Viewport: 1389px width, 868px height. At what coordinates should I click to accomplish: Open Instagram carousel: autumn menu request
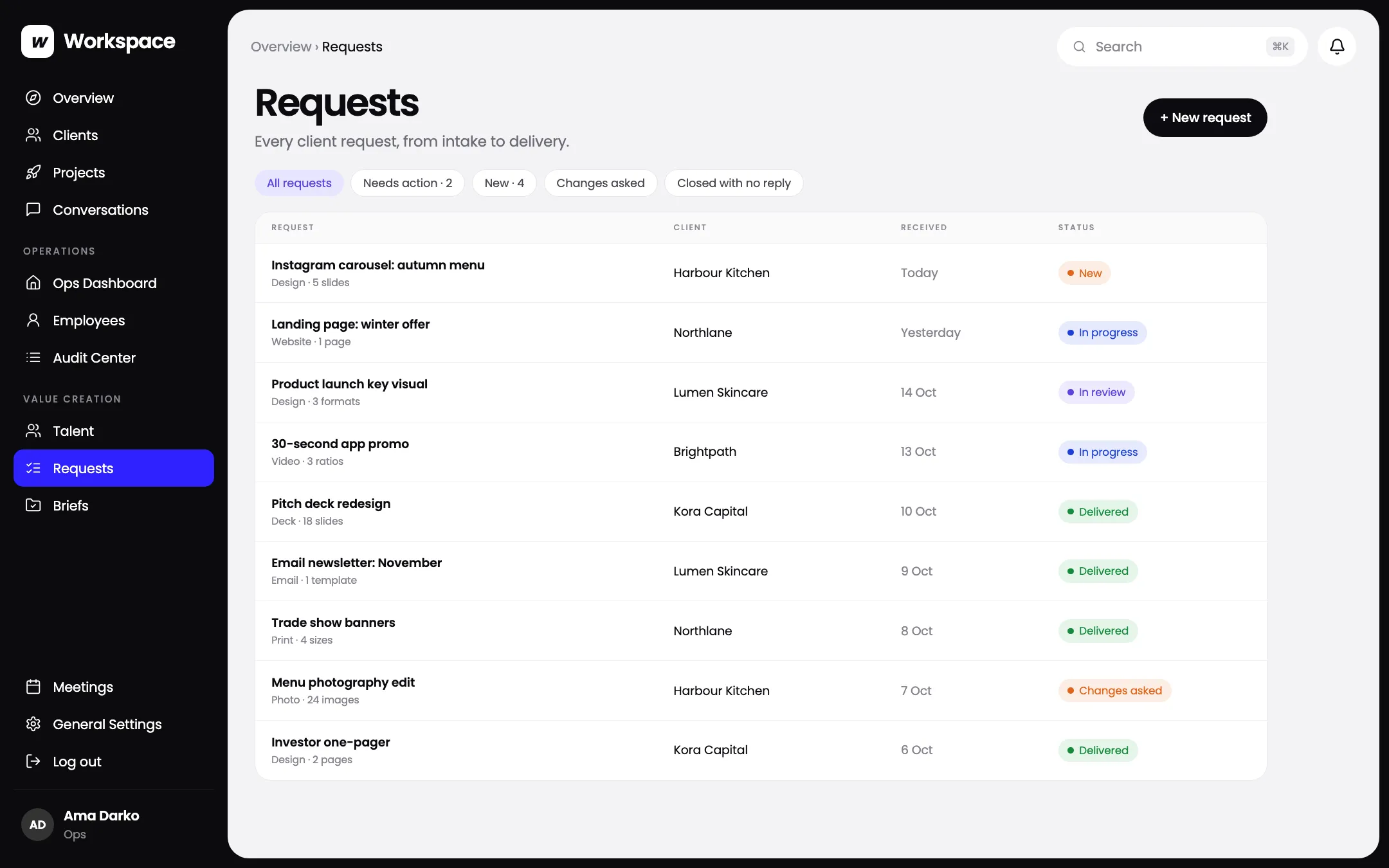761,273
